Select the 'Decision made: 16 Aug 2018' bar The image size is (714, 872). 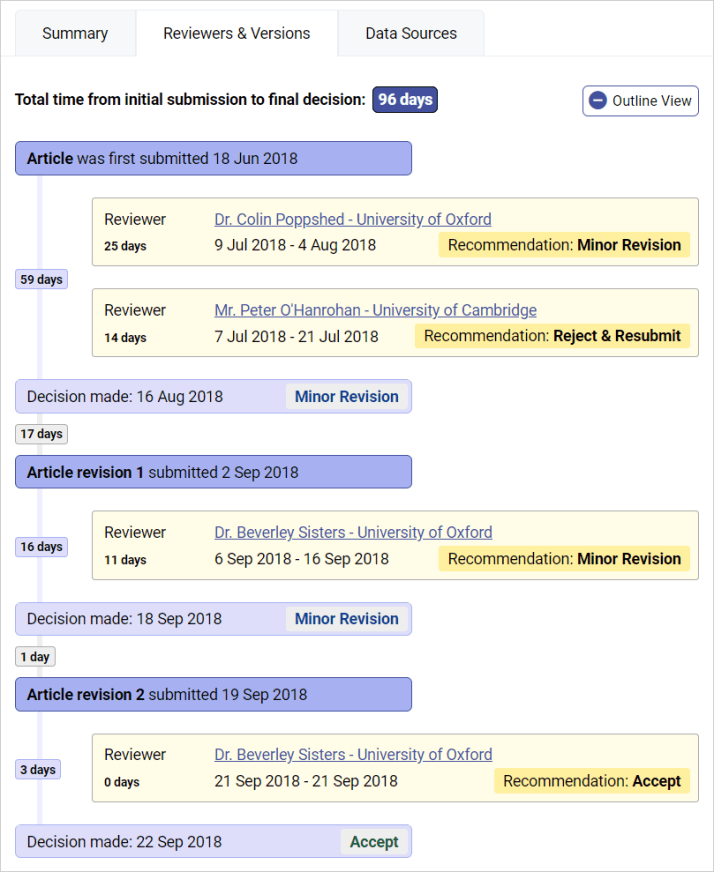(x=213, y=396)
